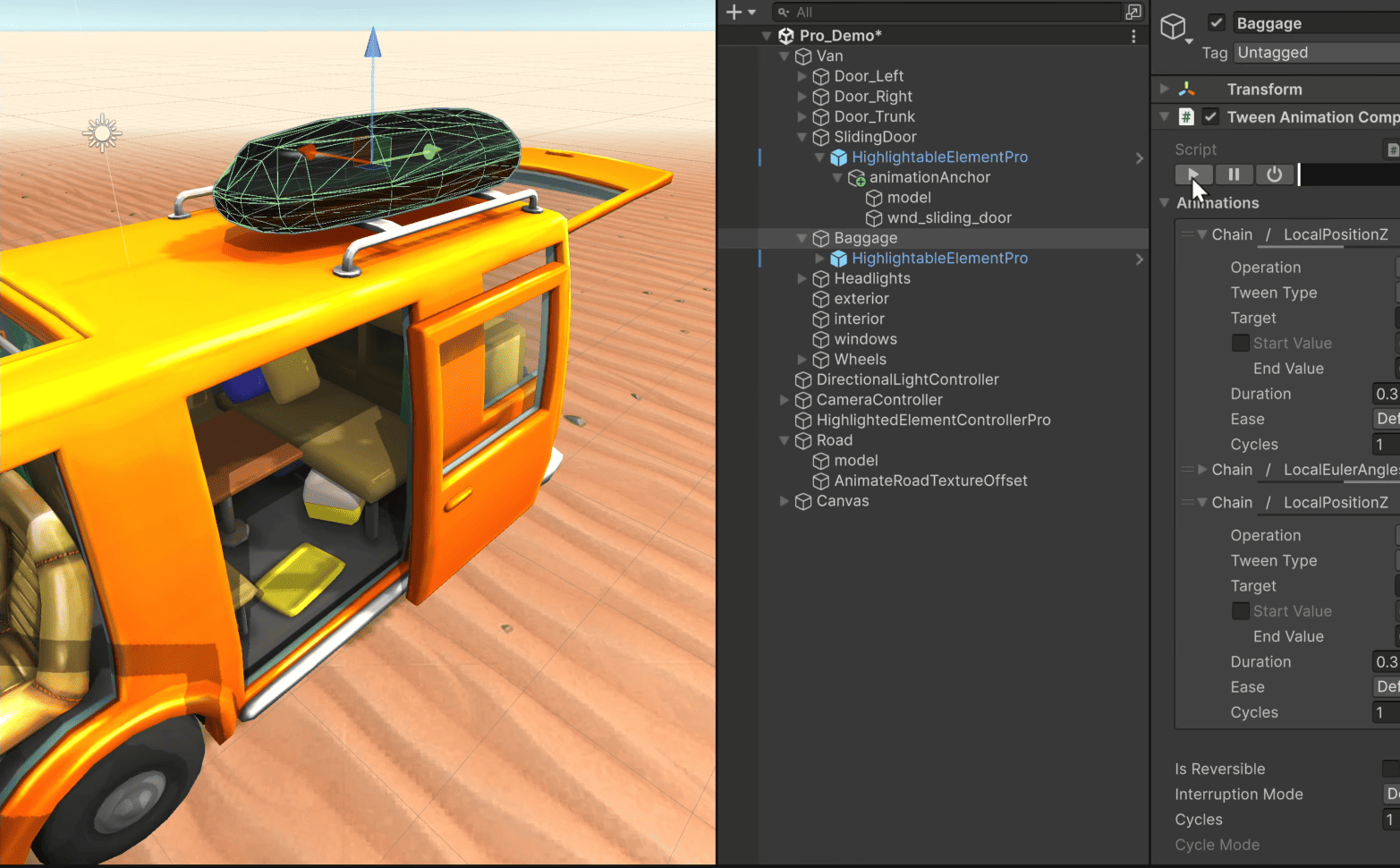The width and height of the screenshot is (1400, 868).
Task: Expand the Door_Left tree item
Action: (802, 77)
